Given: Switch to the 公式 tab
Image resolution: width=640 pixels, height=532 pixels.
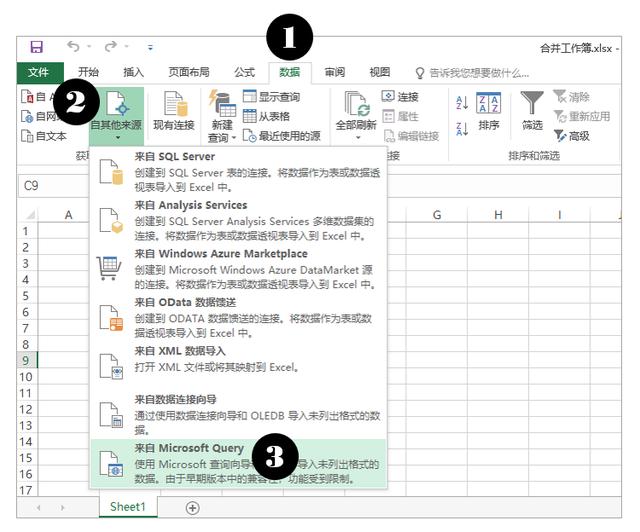Looking at the screenshot, I should [x=244, y=72].
